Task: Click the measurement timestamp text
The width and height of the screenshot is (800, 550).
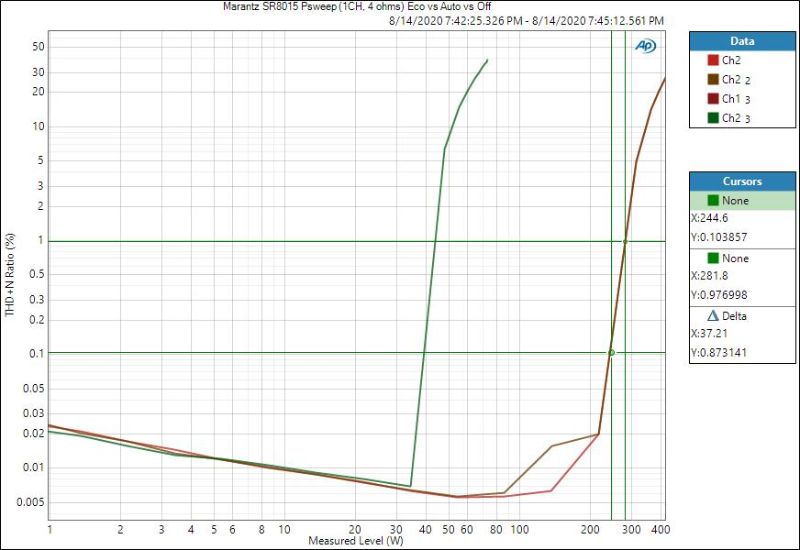Action: tap(527, 21)
